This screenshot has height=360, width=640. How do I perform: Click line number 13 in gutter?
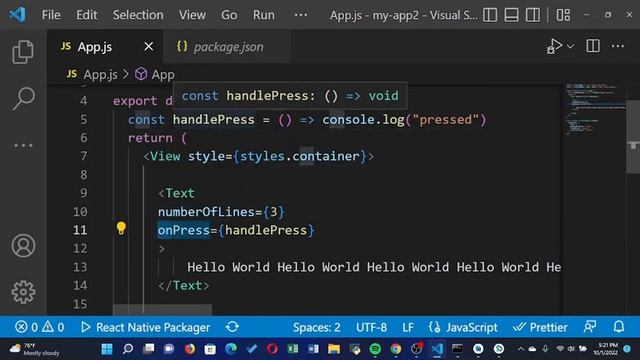(80, 267)
